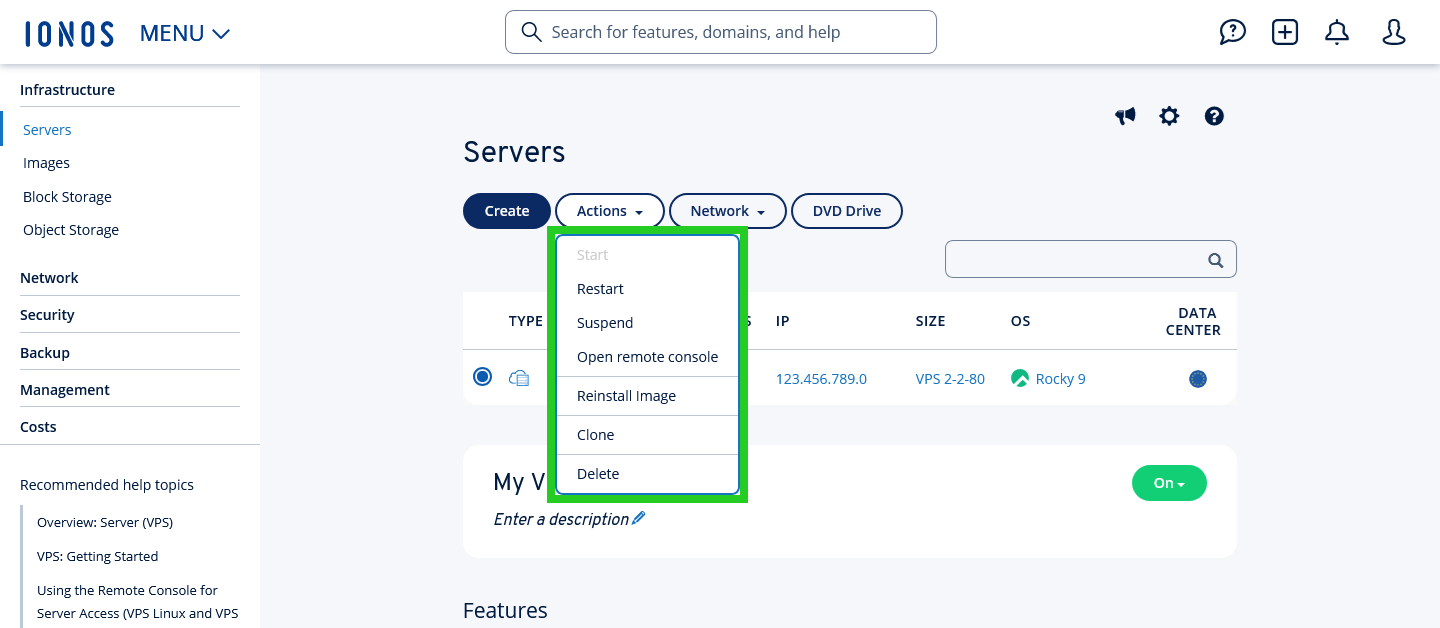
Task: Open Block Storage in the sidebar
Action: (67, 197)
